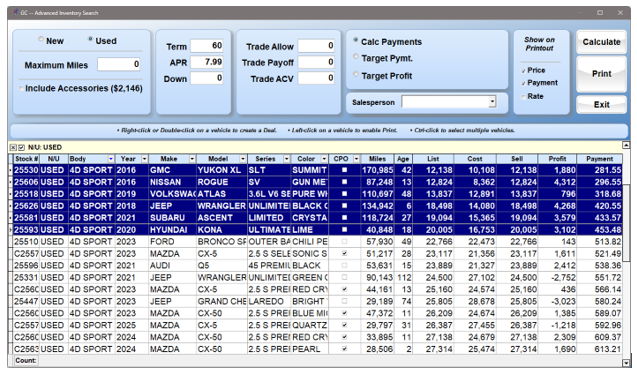Click the Trade ACV input field
The width and height of the screenshot is (637, 370).
pyautogui.click(x=316, y=78)
